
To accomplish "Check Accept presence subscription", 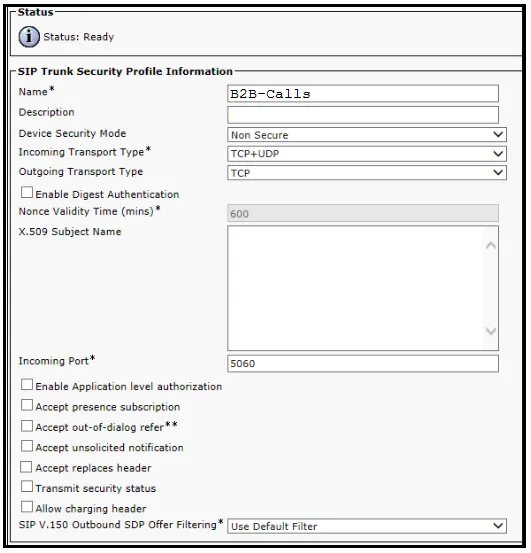I will (27, 405).
